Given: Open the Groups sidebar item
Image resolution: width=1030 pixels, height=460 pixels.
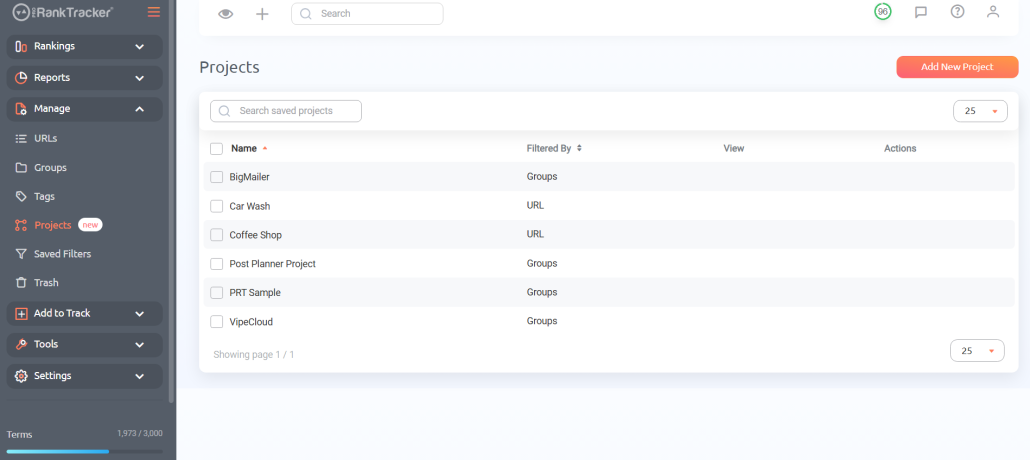Looking at the screenshot, I should pos(50,168).
